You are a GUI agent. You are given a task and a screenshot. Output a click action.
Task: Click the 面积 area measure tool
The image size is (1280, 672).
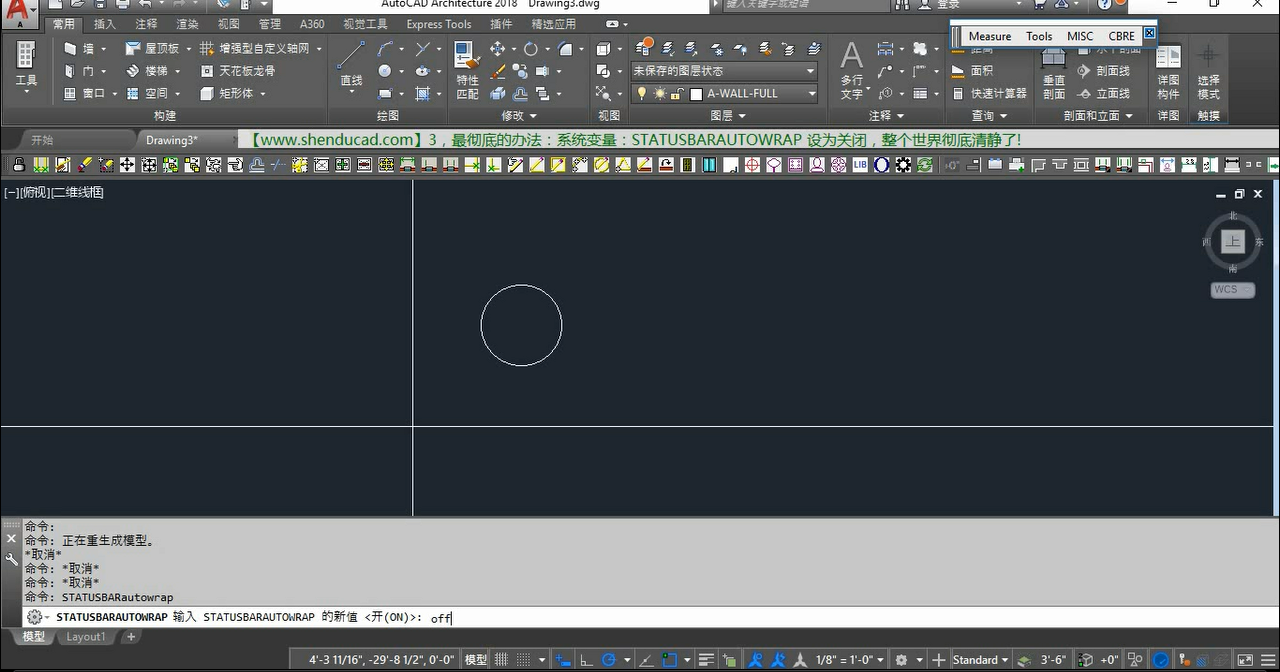pos(973,71)
